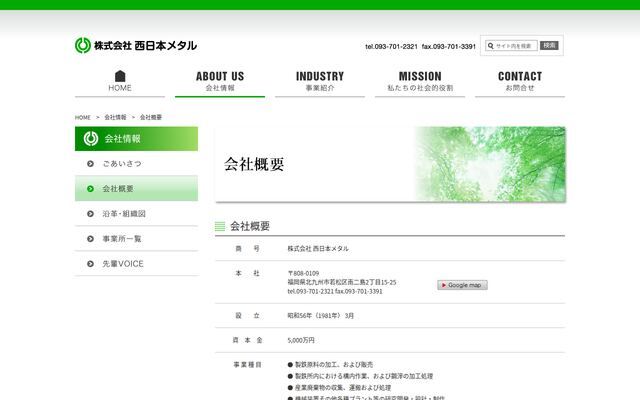Image resolution: width=640 pixels, height=400 pixels.
Task: Click the 株式会社 西日本メタル company name logo text
Action: (145, 45)
